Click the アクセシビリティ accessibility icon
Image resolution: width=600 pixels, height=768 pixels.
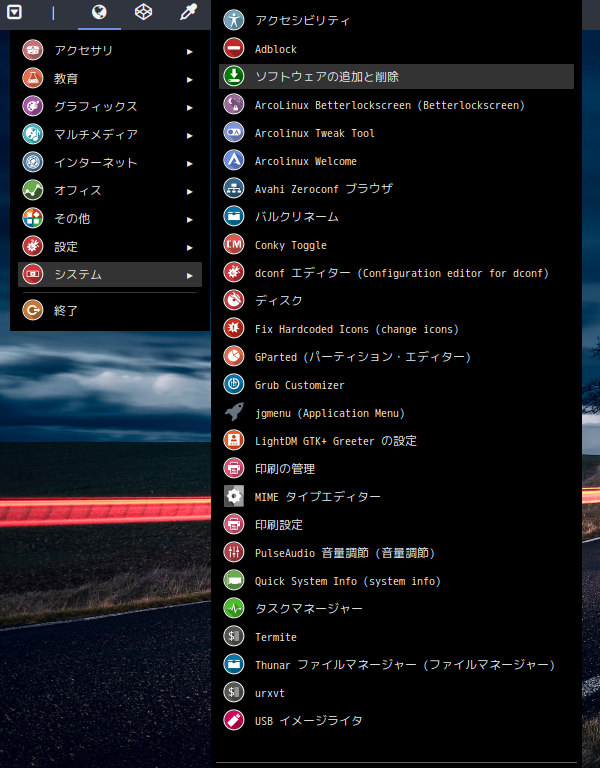pos(234,20)
